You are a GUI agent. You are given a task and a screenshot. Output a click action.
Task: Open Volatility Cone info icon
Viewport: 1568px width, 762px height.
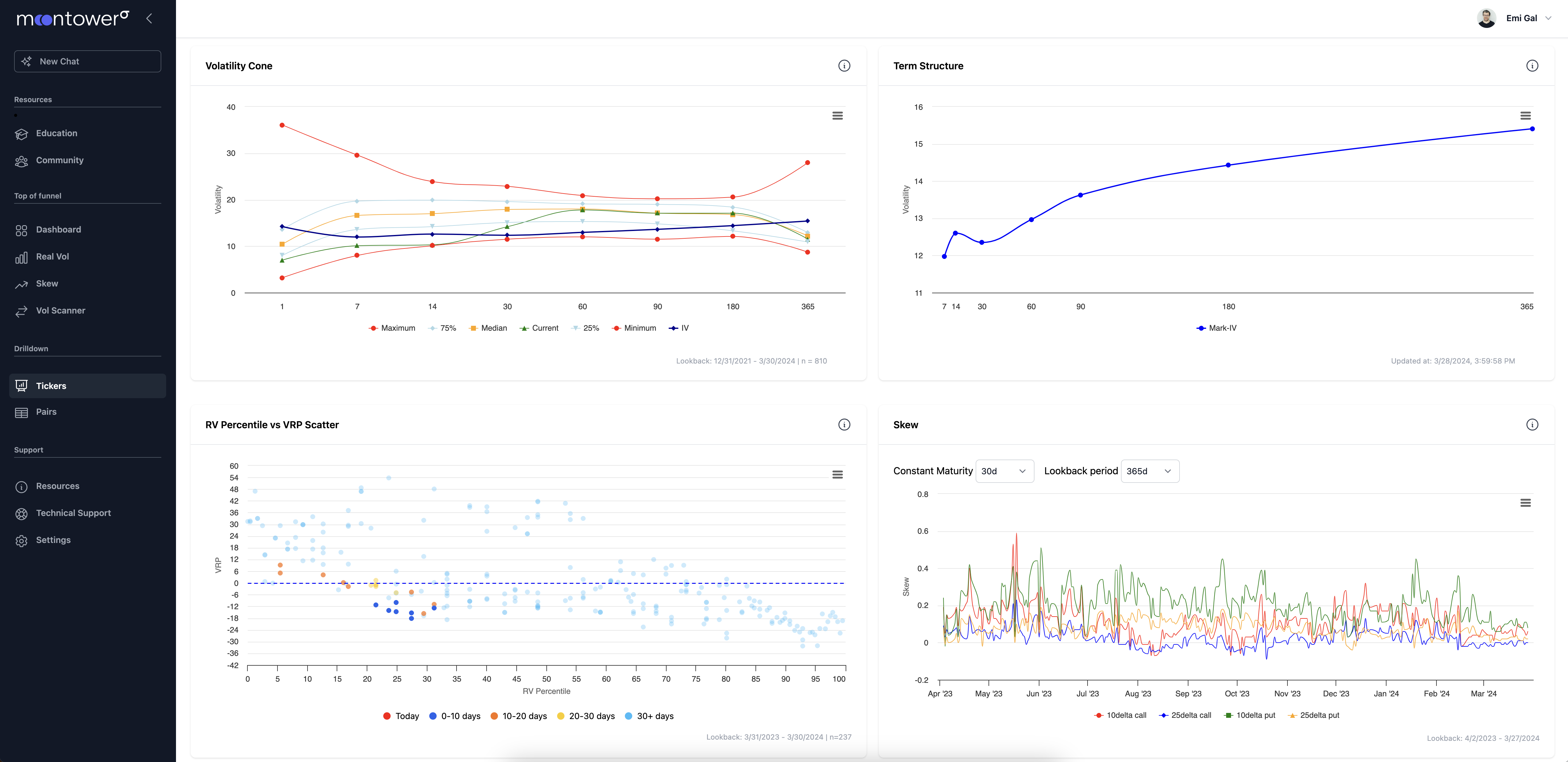pyautogui.click(x=844, y=66)
